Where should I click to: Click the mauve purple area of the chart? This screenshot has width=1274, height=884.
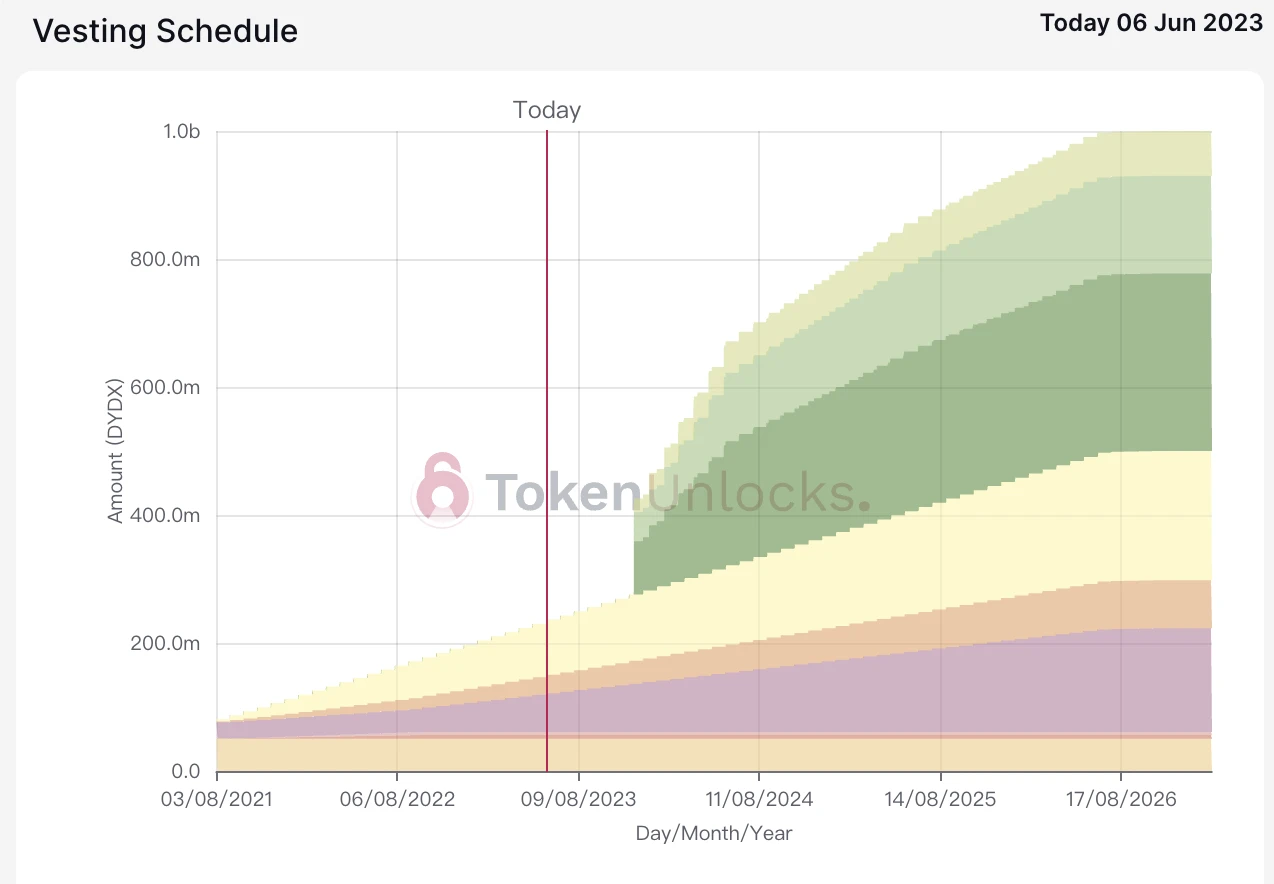coord(900,690)
